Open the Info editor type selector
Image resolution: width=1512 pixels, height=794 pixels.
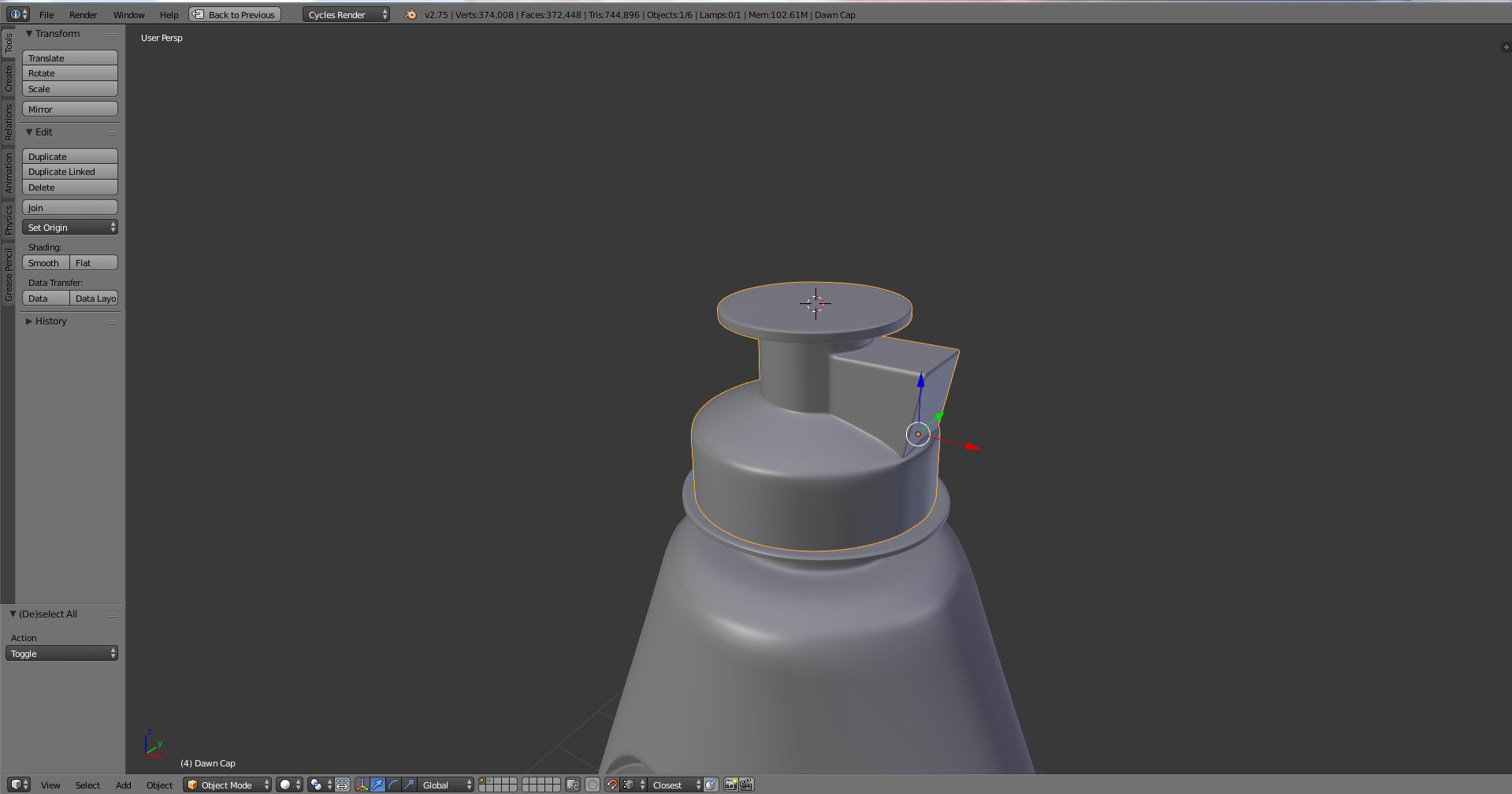pyautogui.click(x=18, y=14)
